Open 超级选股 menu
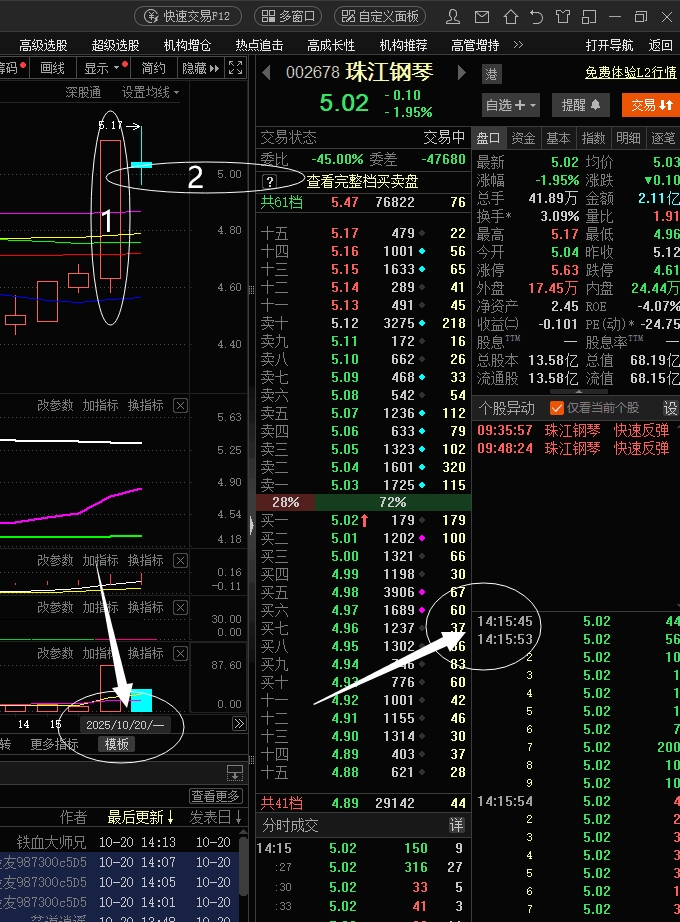This screenshot has height=922, width=680. point(115,45)
